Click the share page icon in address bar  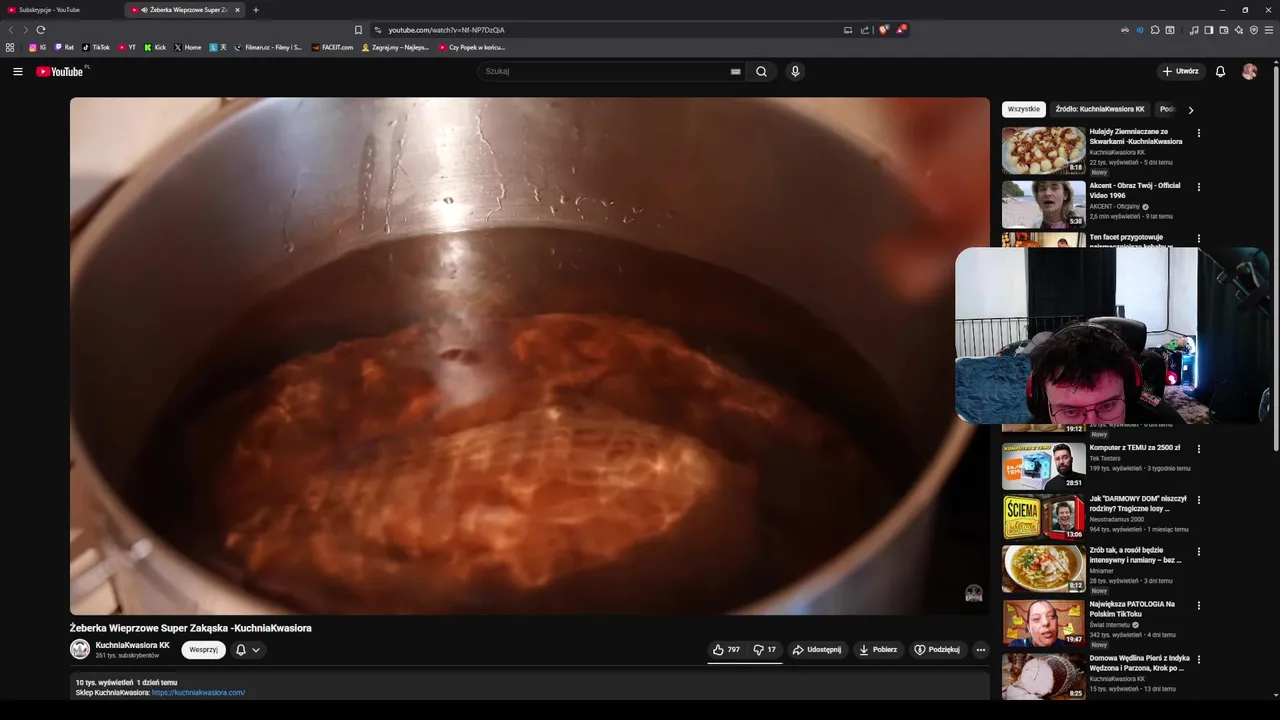point(865,30)
